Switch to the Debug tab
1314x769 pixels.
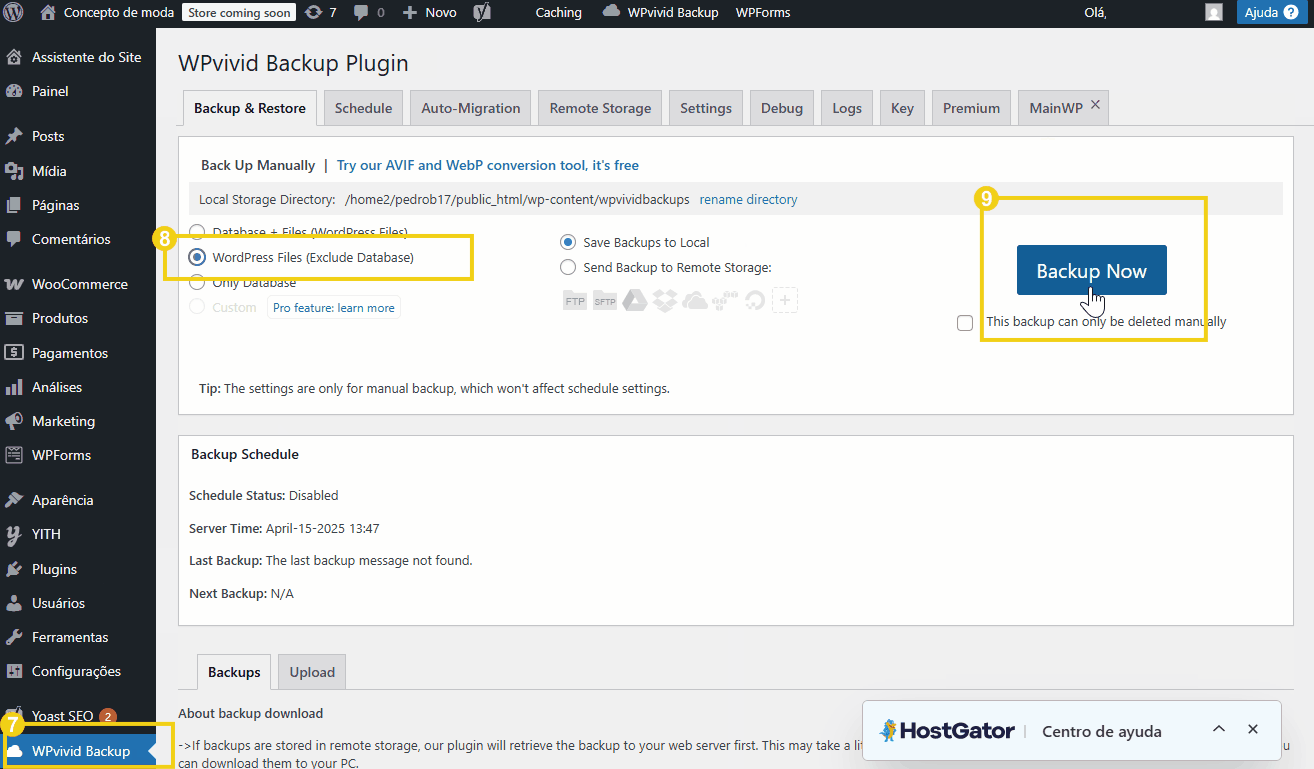[x=782, y=108]
